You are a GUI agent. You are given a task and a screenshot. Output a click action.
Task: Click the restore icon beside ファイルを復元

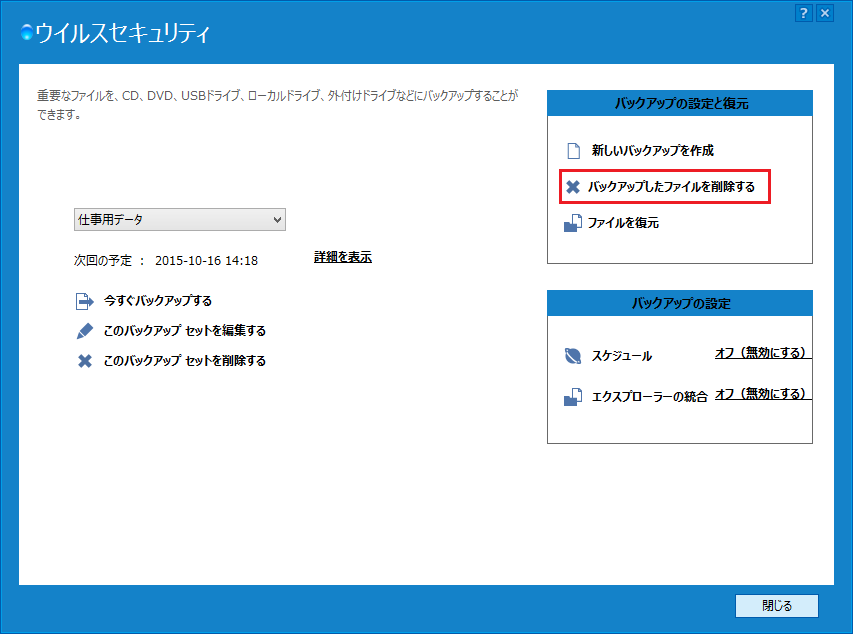[x=573, y=223]
